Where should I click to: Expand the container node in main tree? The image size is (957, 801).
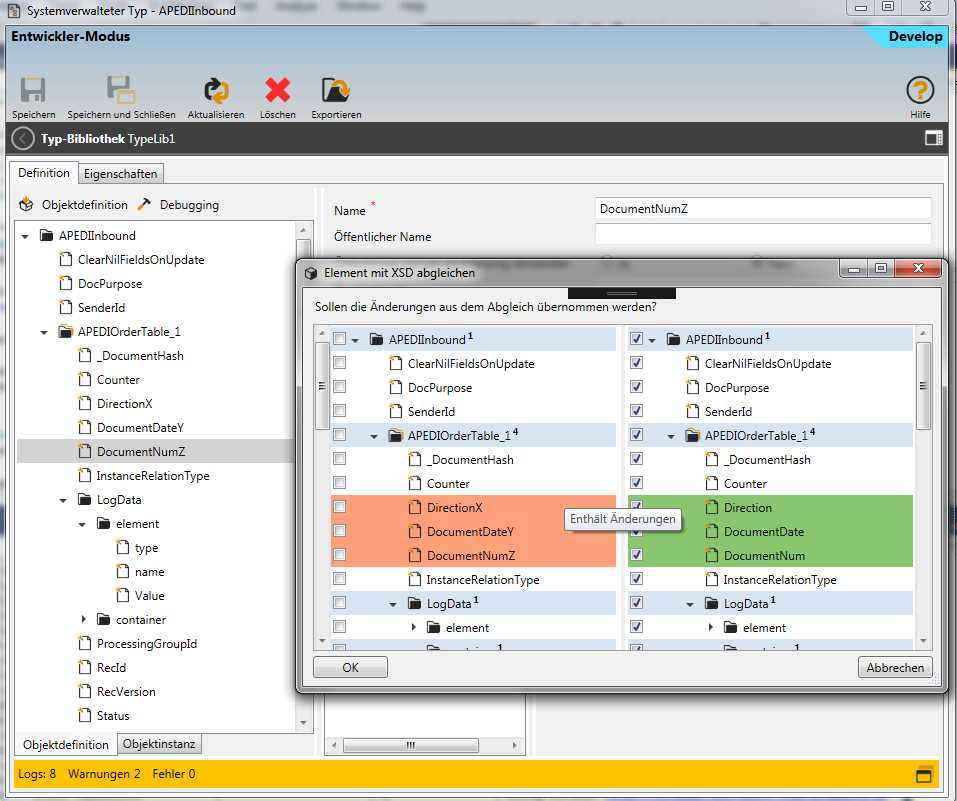(84, 619)
